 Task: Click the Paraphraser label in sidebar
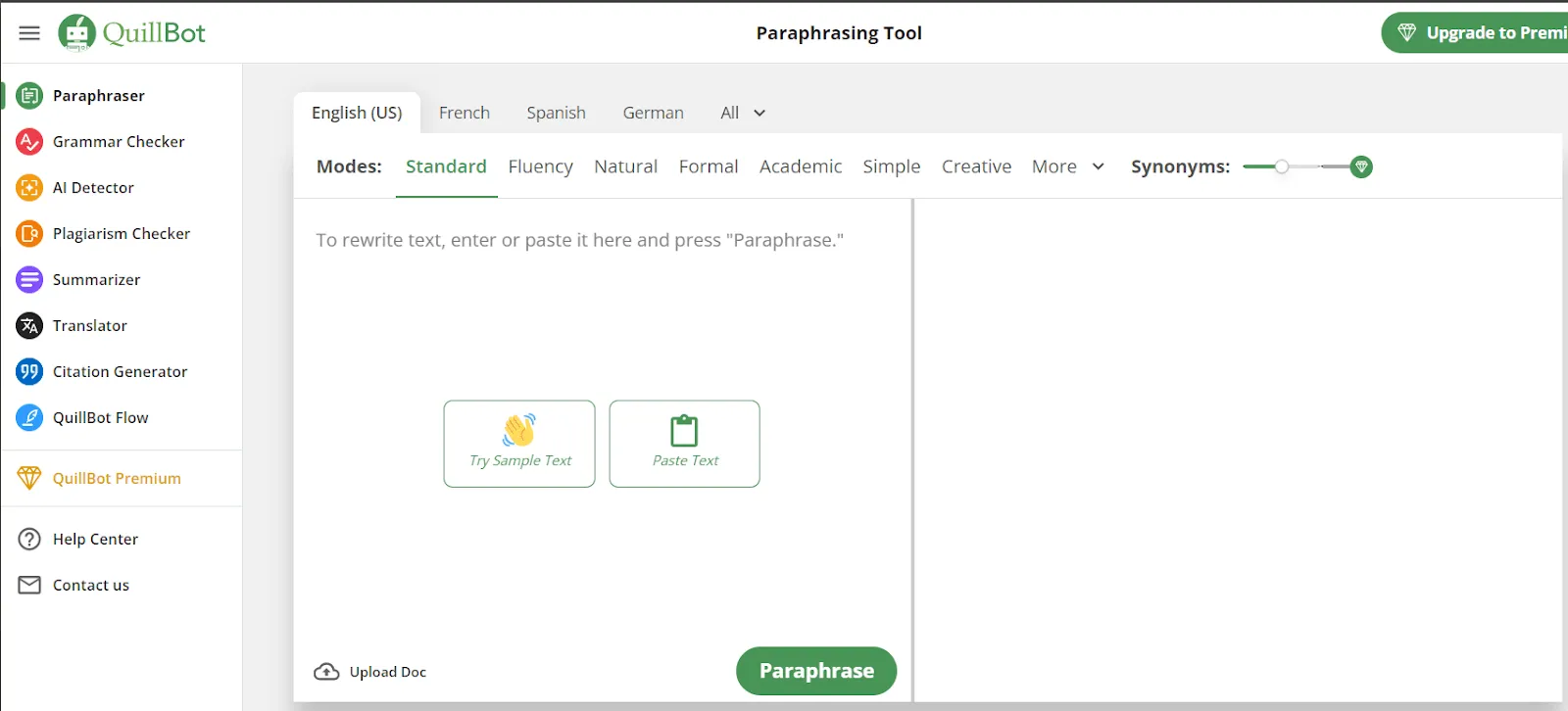pos(99,96)
